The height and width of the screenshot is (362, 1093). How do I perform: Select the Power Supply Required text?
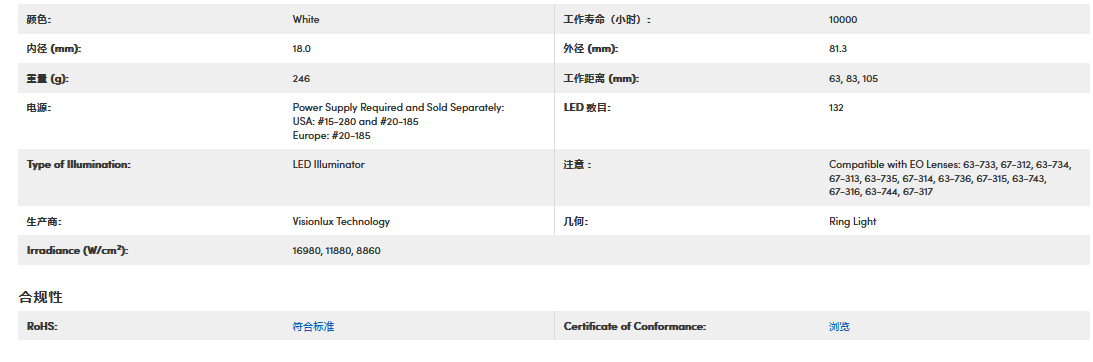coord(398,121)
